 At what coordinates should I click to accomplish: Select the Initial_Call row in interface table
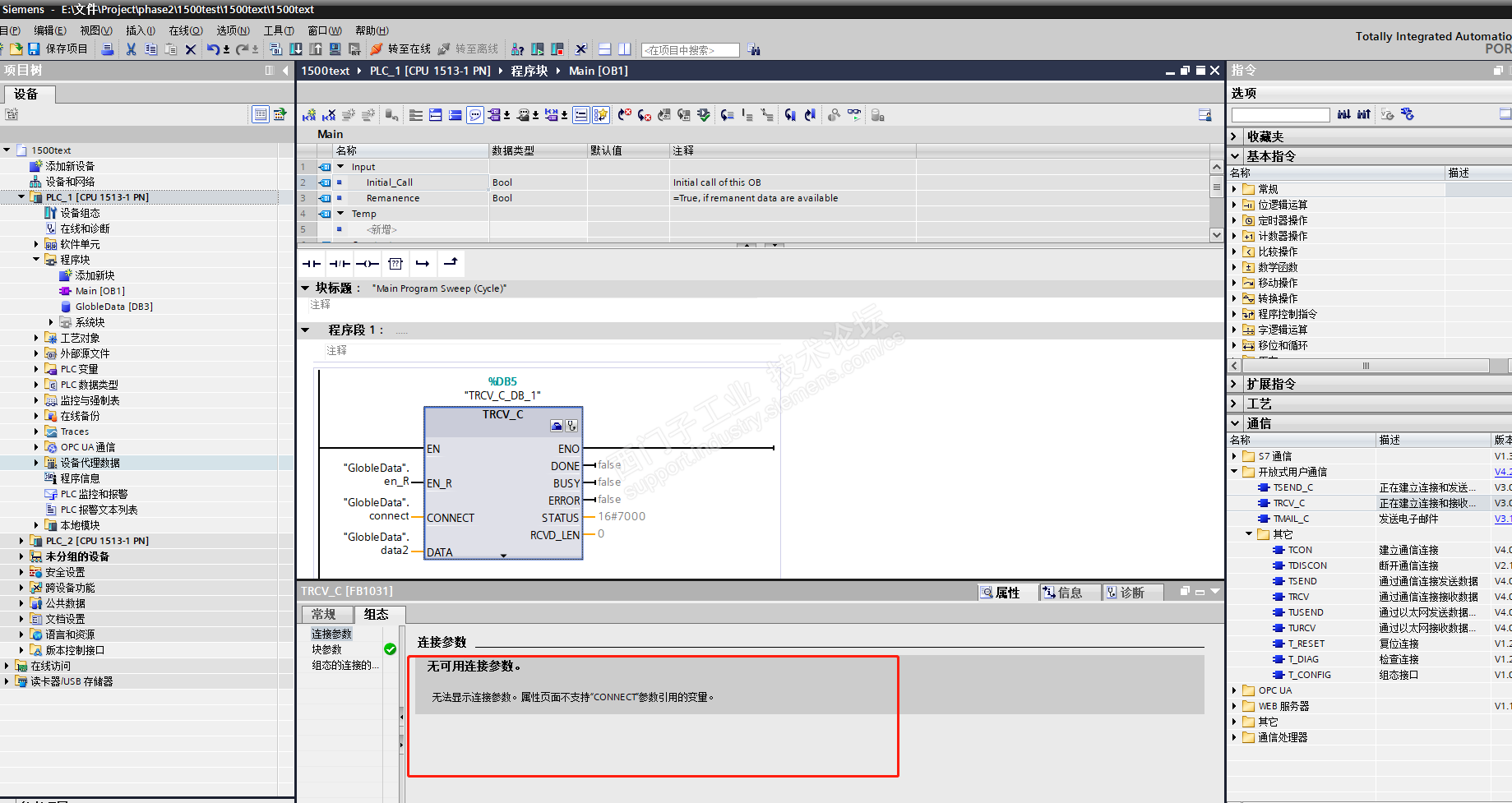click(753, 182)
